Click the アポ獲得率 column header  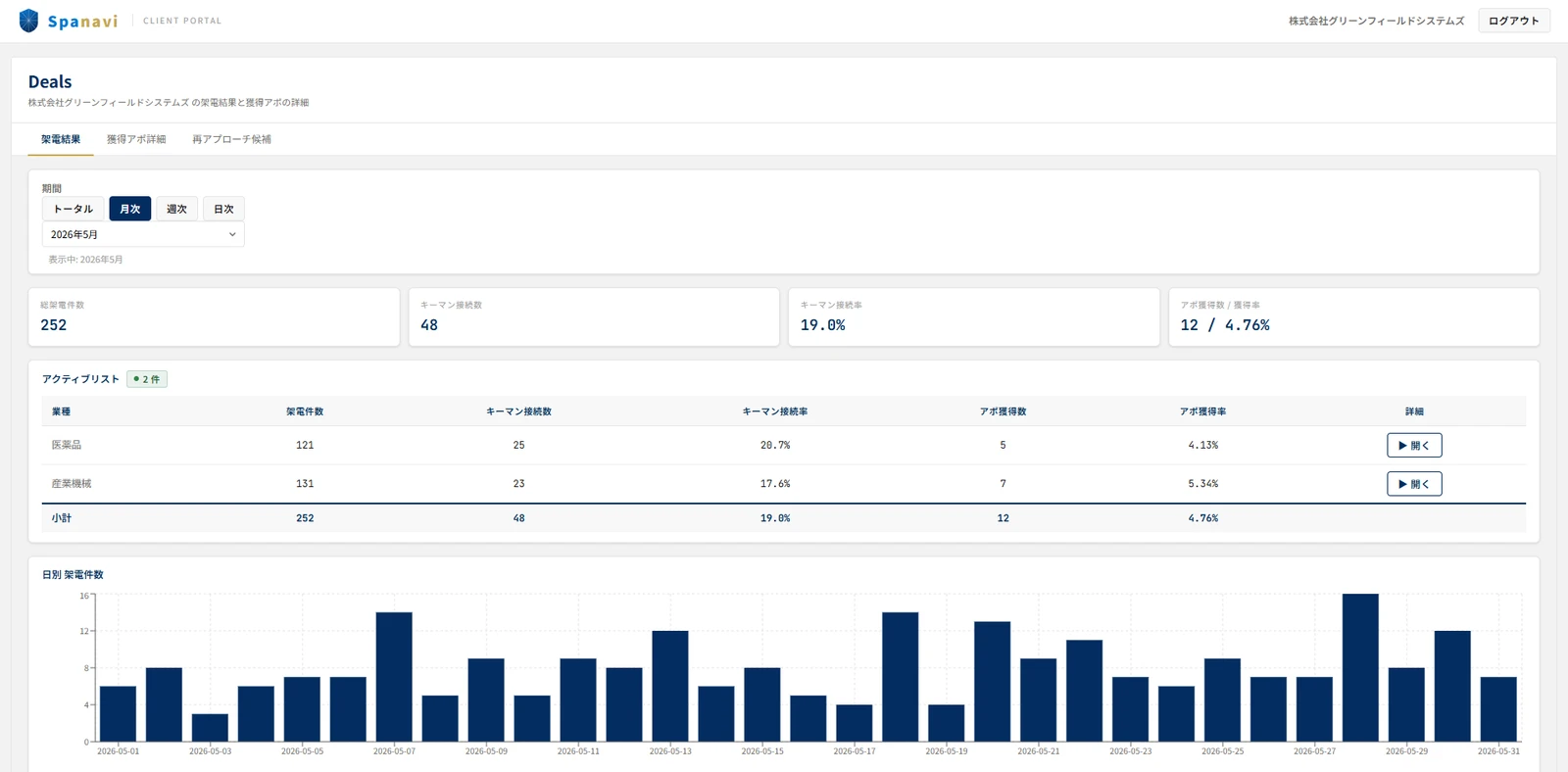pos(1202,411)
